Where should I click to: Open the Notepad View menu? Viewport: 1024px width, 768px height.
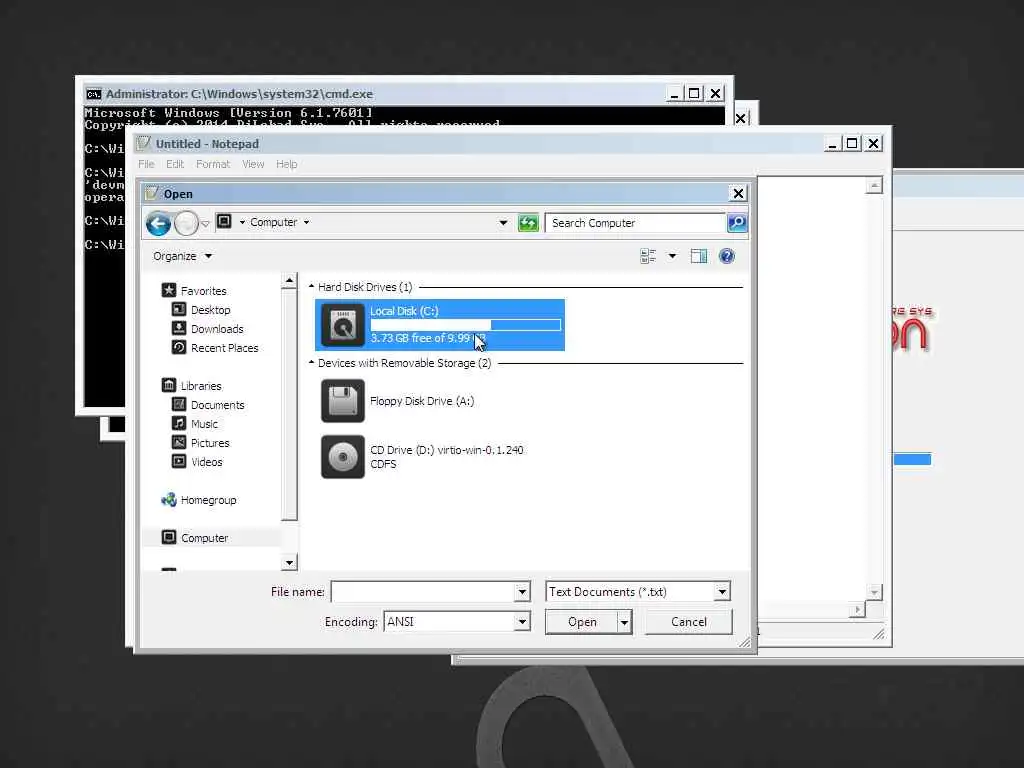[x=253, y=164]
